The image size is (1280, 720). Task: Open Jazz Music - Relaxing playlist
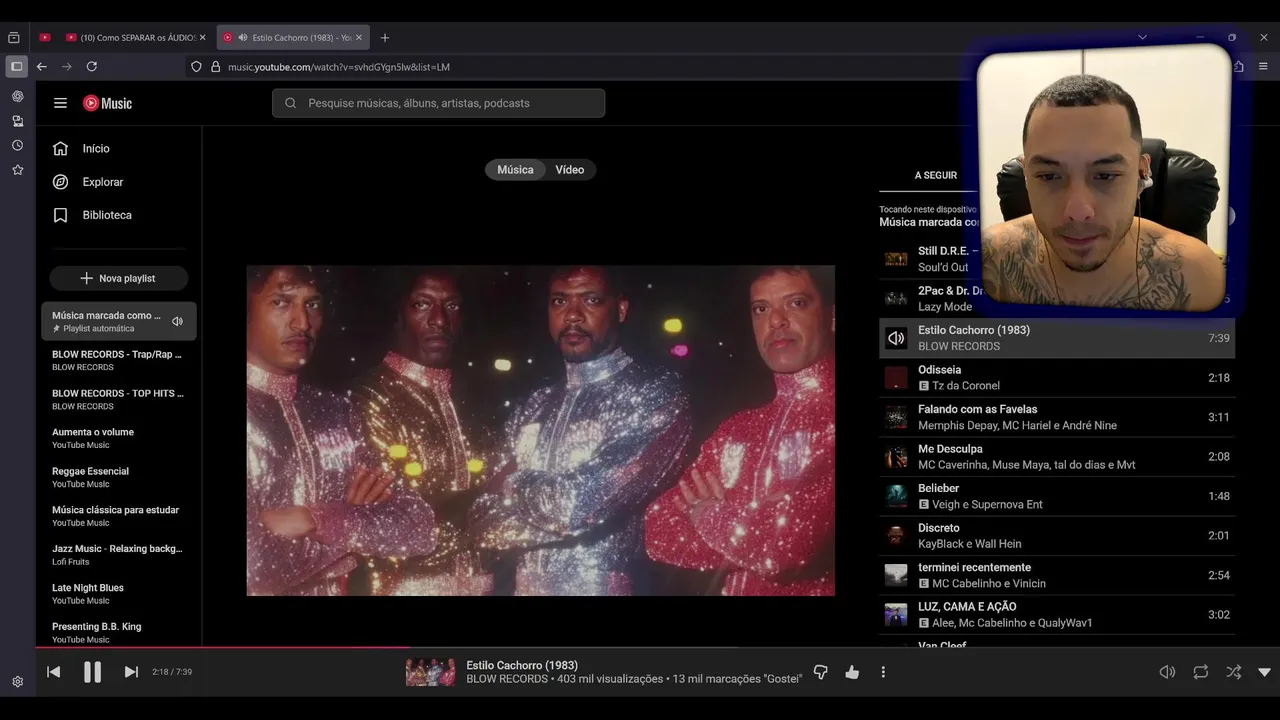pos(119,555)
